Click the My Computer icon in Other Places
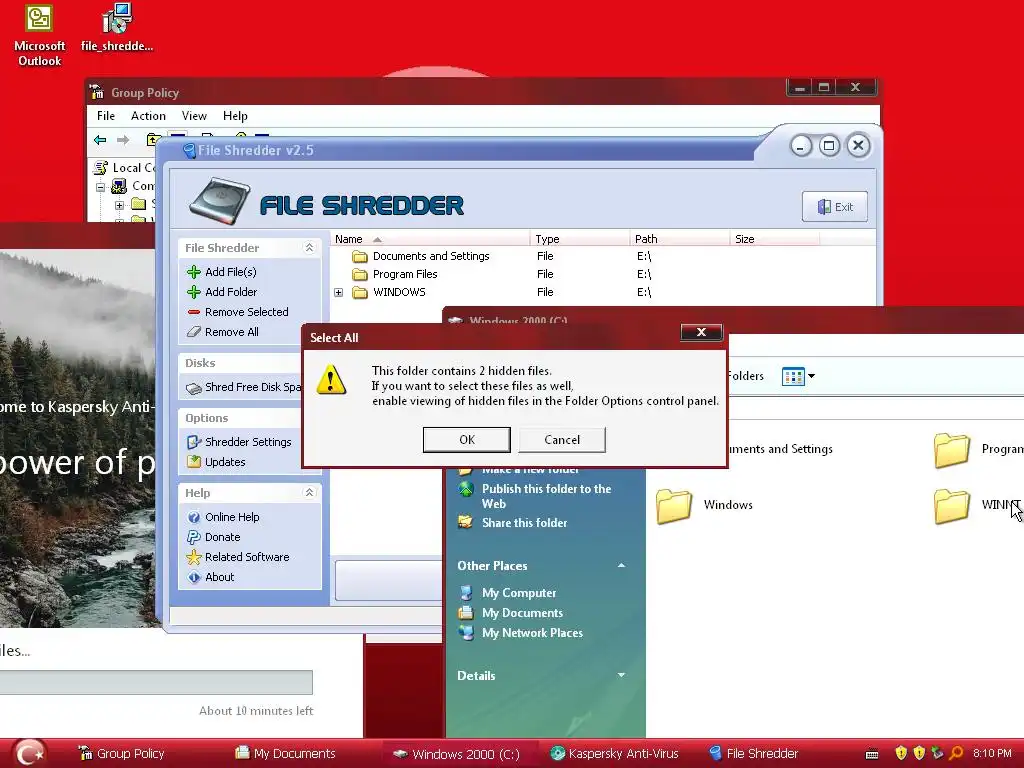 (466, 593)
